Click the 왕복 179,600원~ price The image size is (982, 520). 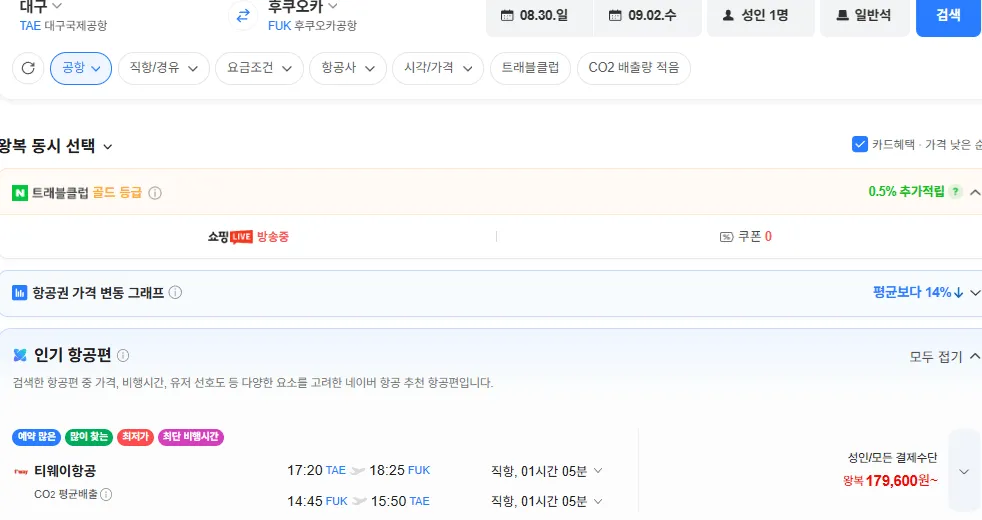point(890,481)
